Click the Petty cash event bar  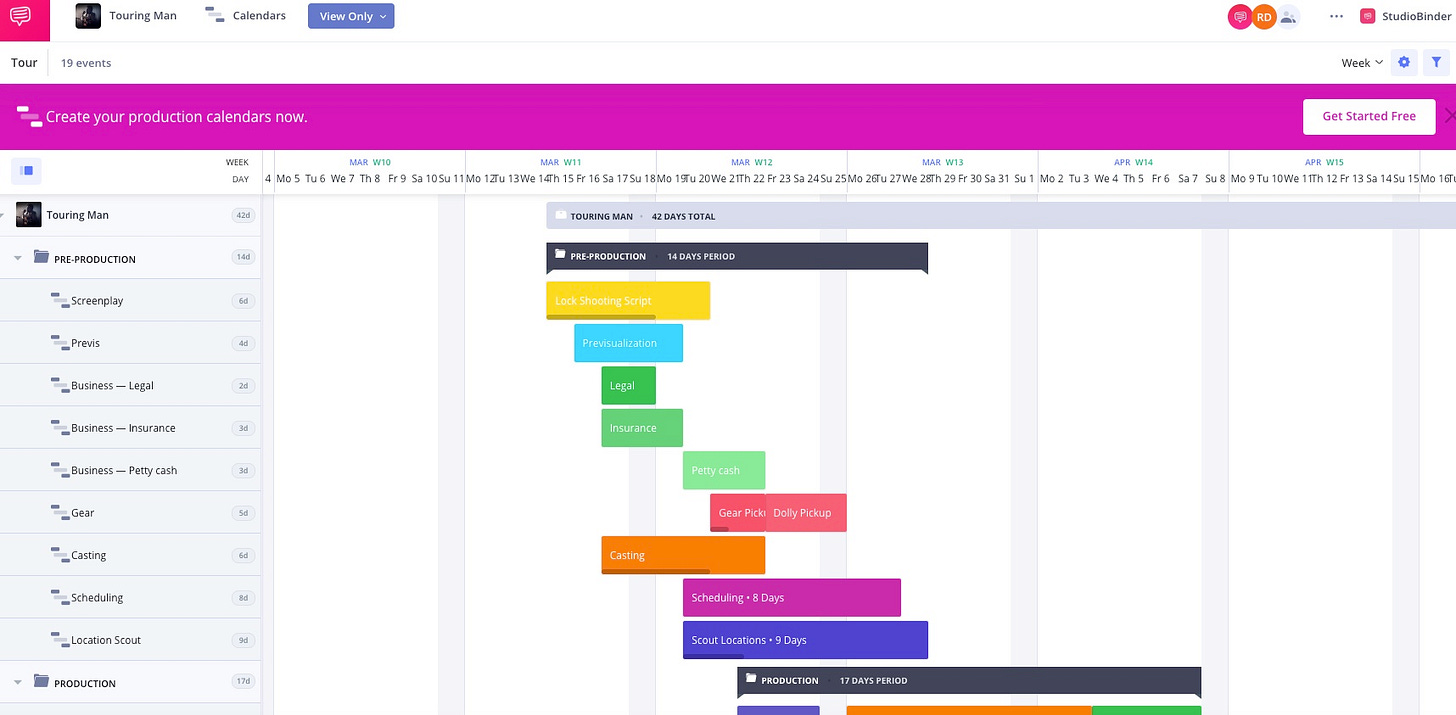pyautogui.click(x=724, y=470)
